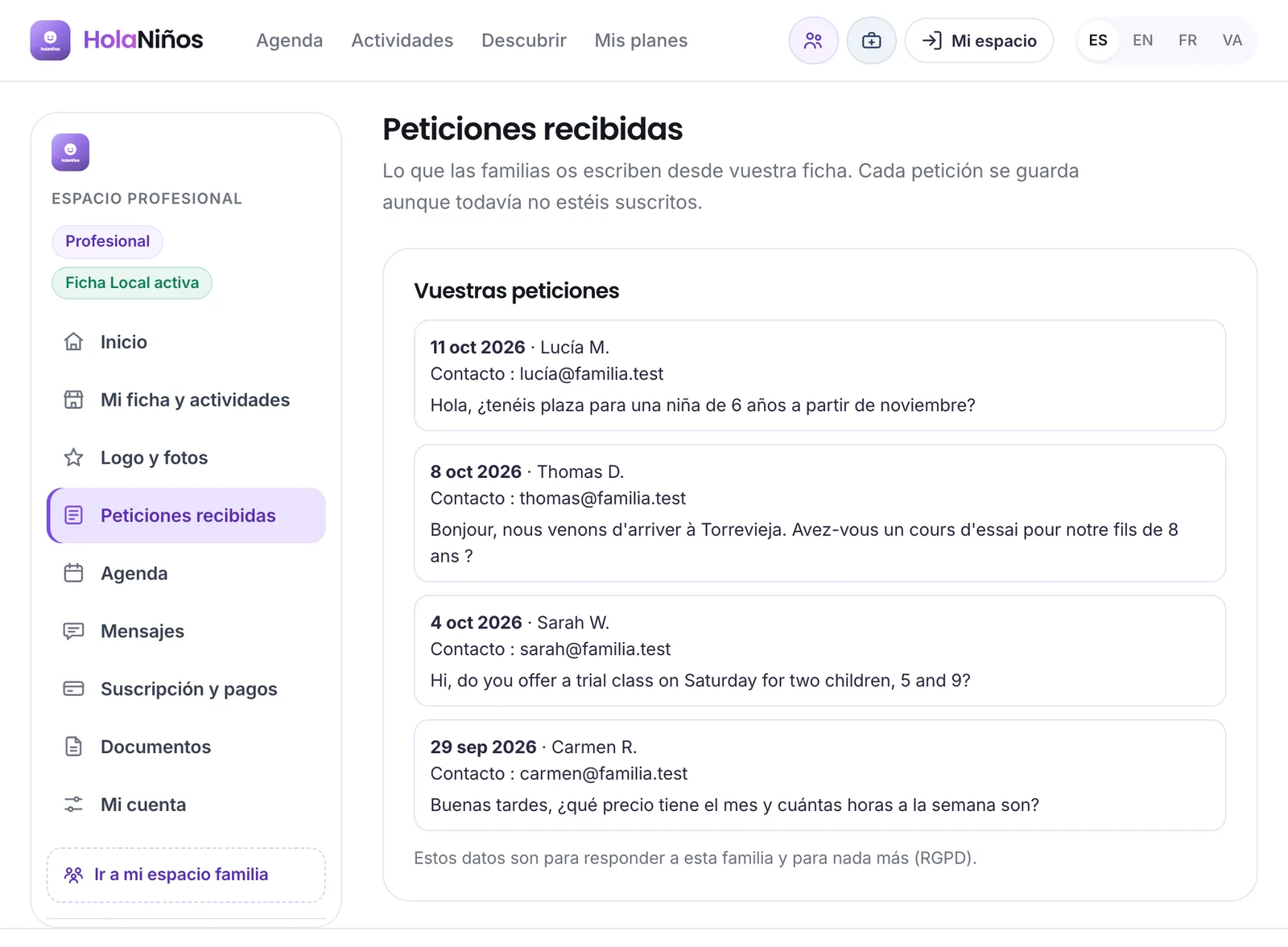
Task: Select Logo y fotos label
Action: [154, 458]
